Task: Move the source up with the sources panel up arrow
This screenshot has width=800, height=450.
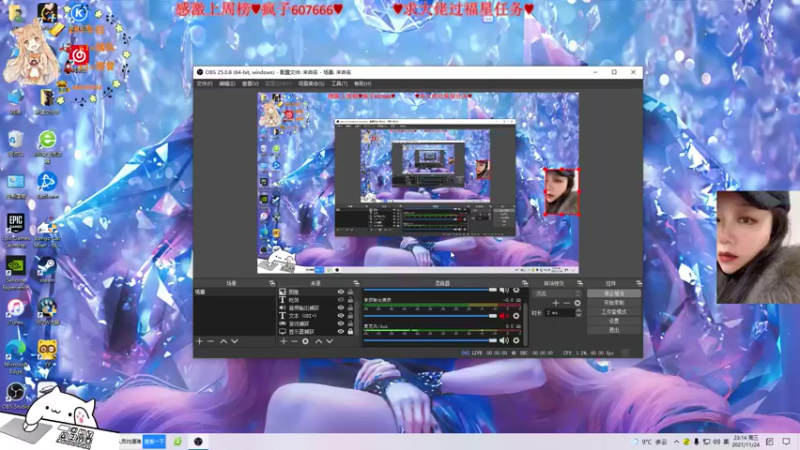Action: pyautogui.click(x=318, y=341)
